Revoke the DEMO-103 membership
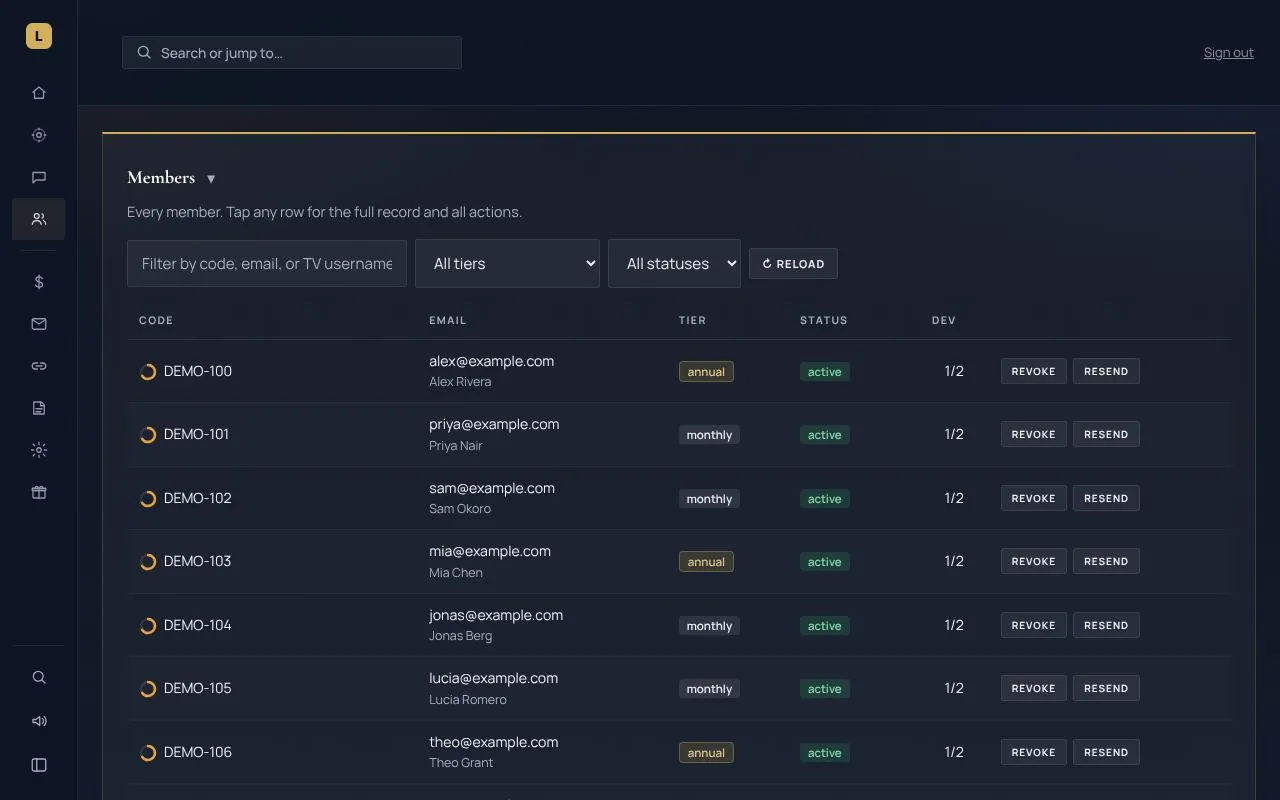This screenshot has width=1280, height=800. point(1033,561)
